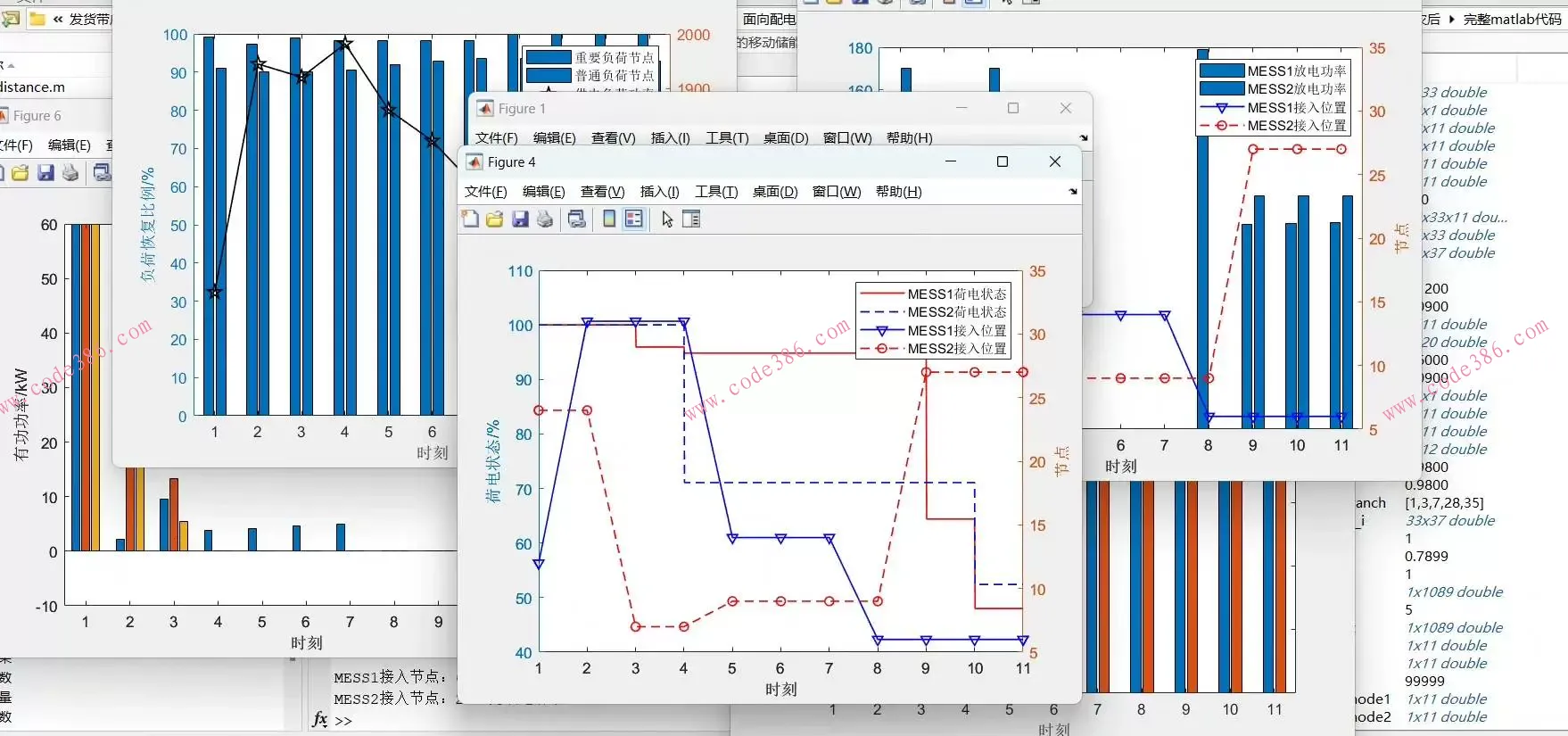Open the 编辑(E) menu in Figure 4
This screenshot has height=736, width=1568.
[543, 192]
